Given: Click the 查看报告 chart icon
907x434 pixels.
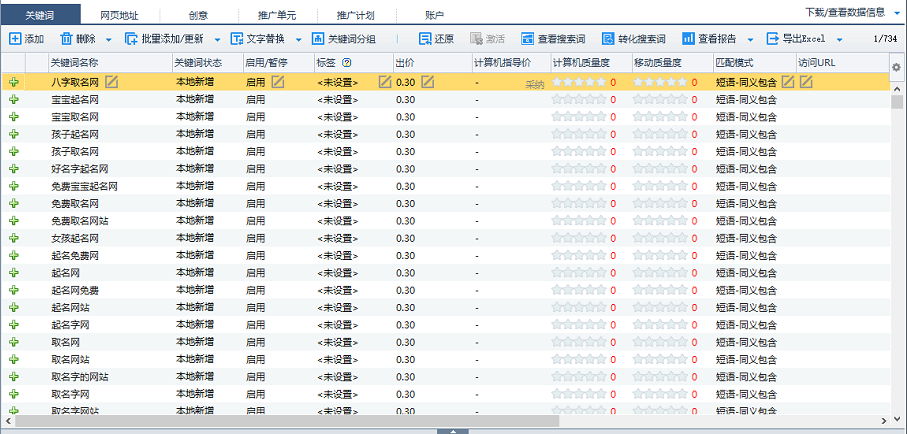Looking at the screenshot, I should [688, 39].
